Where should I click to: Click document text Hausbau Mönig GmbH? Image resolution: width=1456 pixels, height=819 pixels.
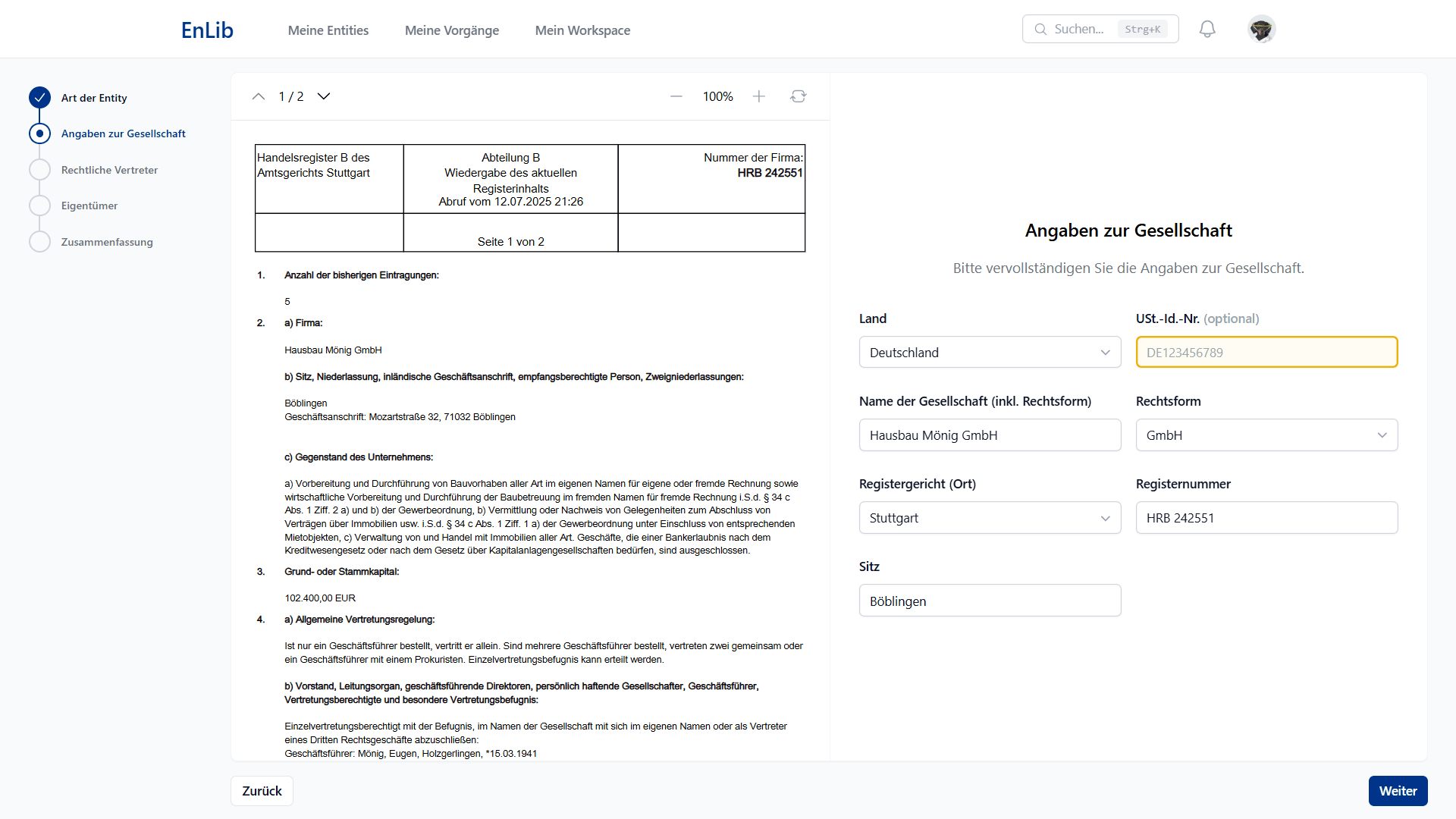click(333, 350)
